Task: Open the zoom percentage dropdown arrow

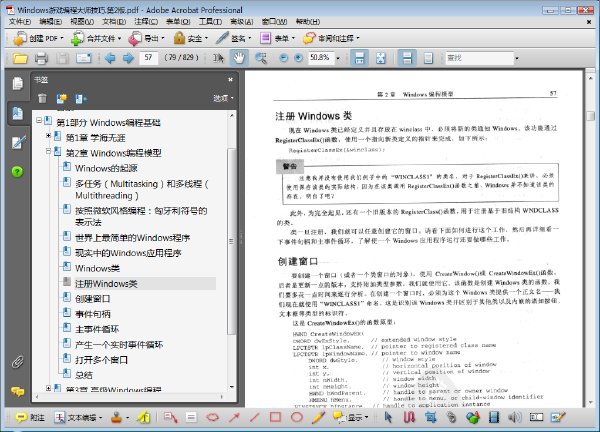Action: click(338, 59)
